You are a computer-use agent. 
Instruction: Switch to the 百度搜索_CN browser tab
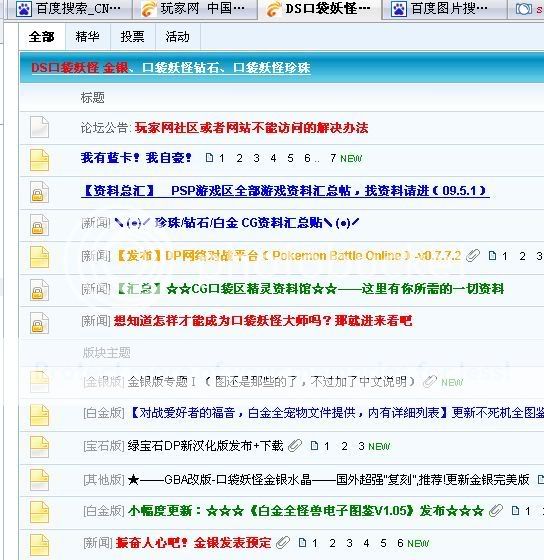[x=70, y=9]
